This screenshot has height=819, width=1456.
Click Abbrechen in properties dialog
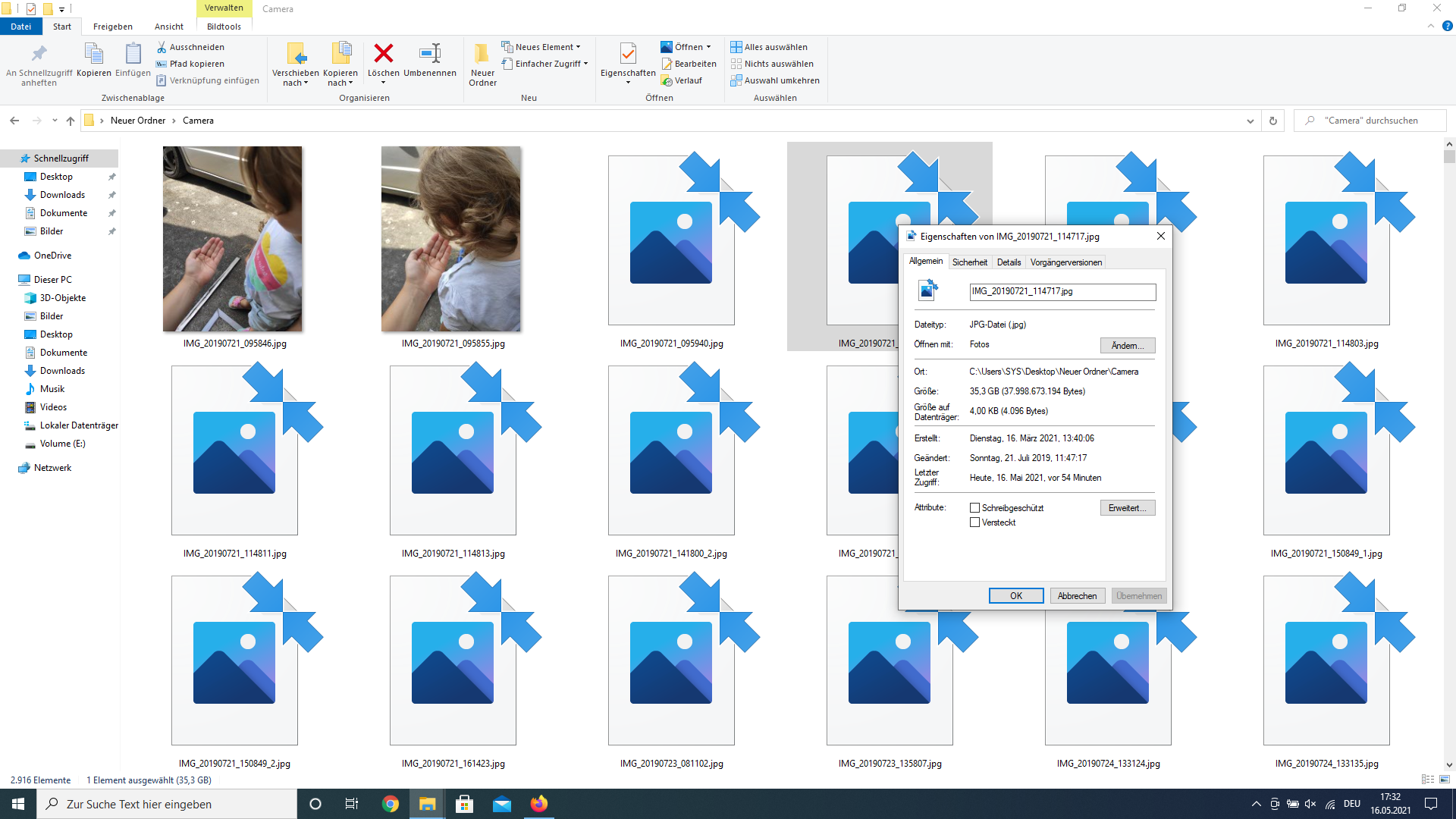[x=1077, y=596]
